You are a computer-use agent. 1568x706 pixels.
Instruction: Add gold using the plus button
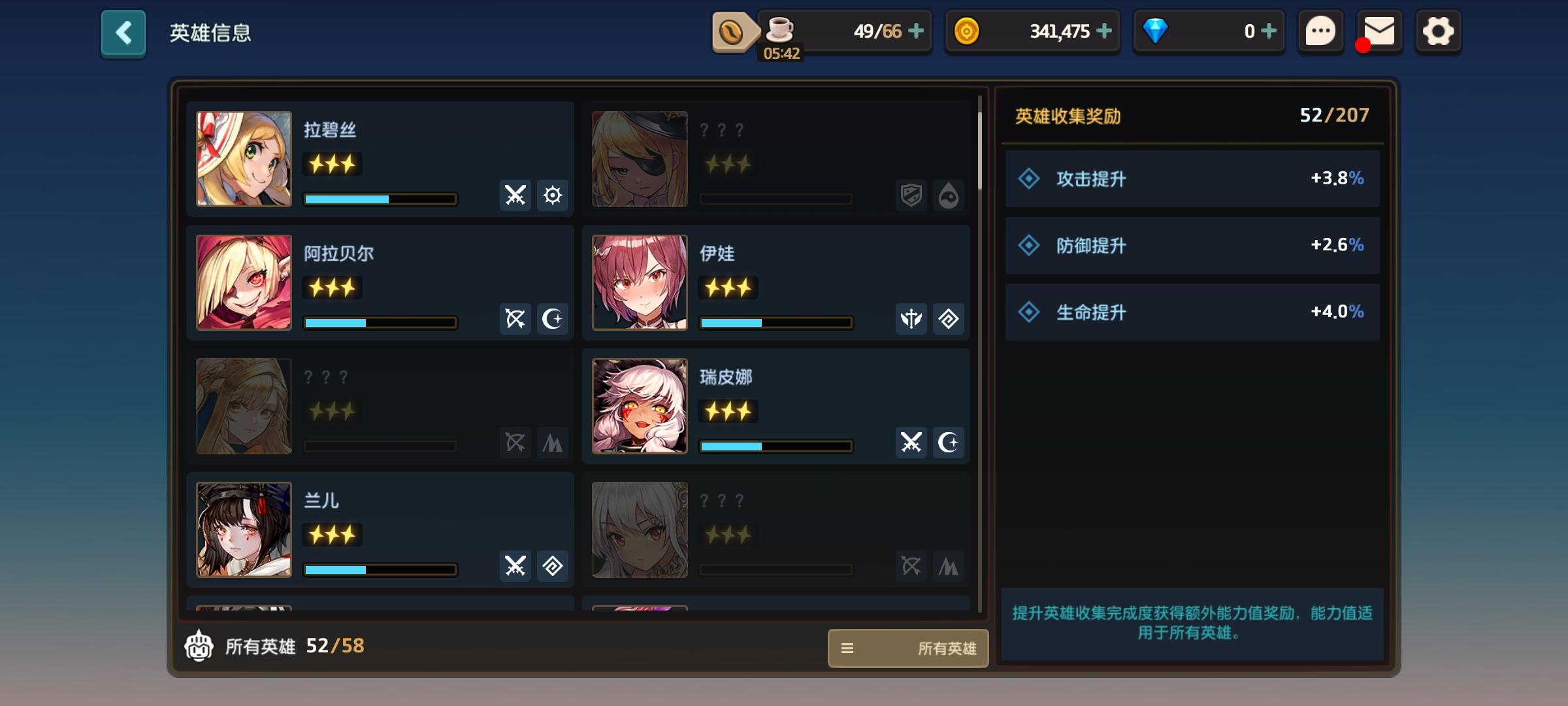tap(1104, 31)
